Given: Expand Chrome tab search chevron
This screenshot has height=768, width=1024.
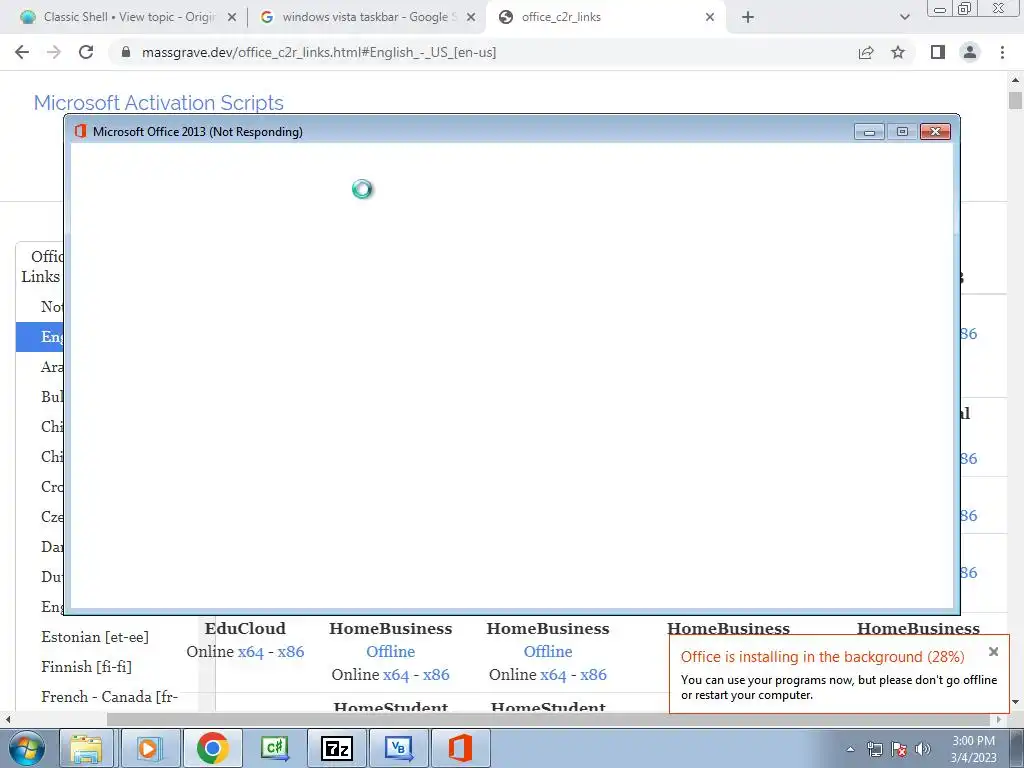Looking at the screenshot, I should [904, 17].
